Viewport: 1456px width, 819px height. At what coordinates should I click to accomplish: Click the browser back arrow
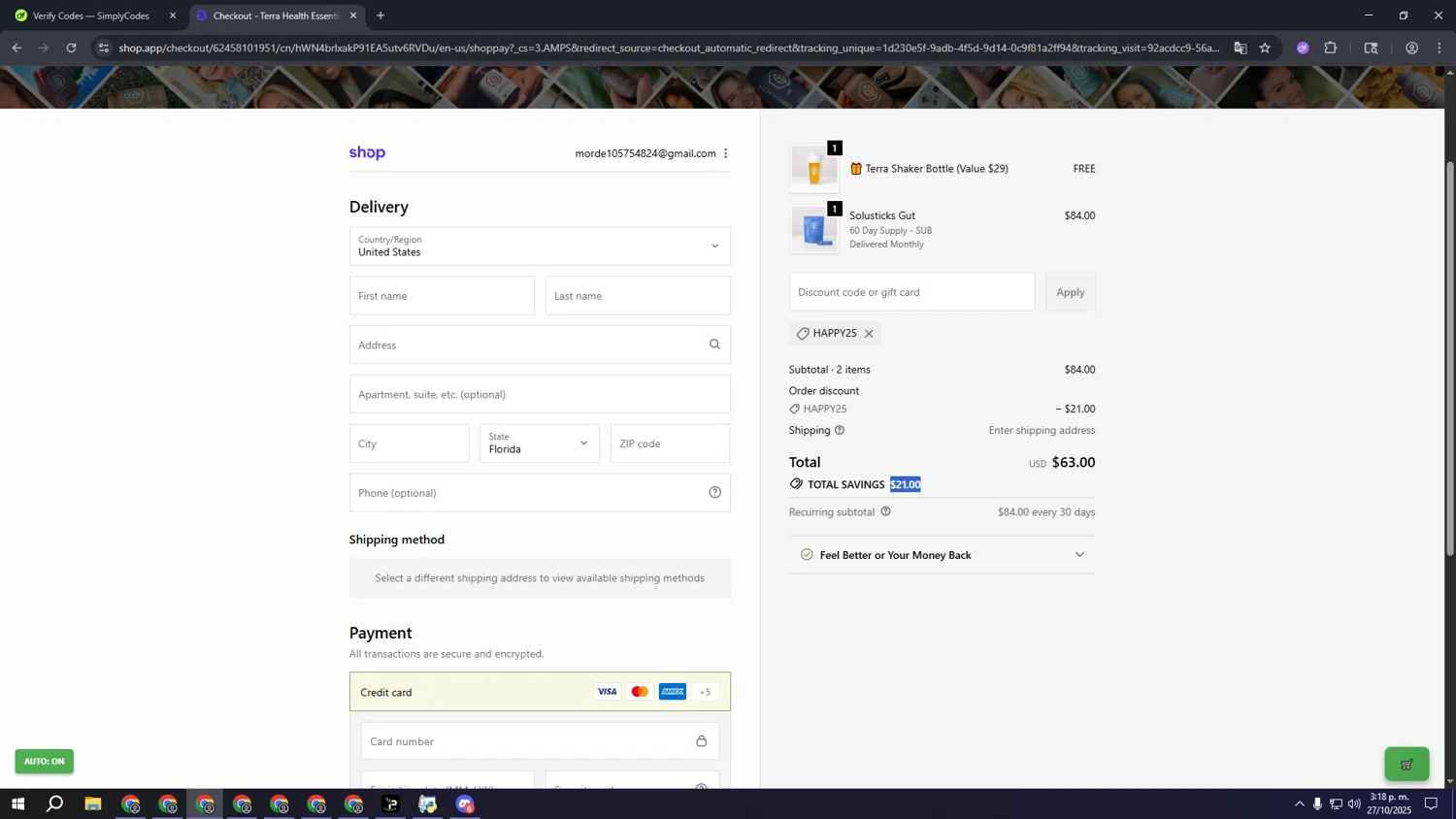coord(17,48)
